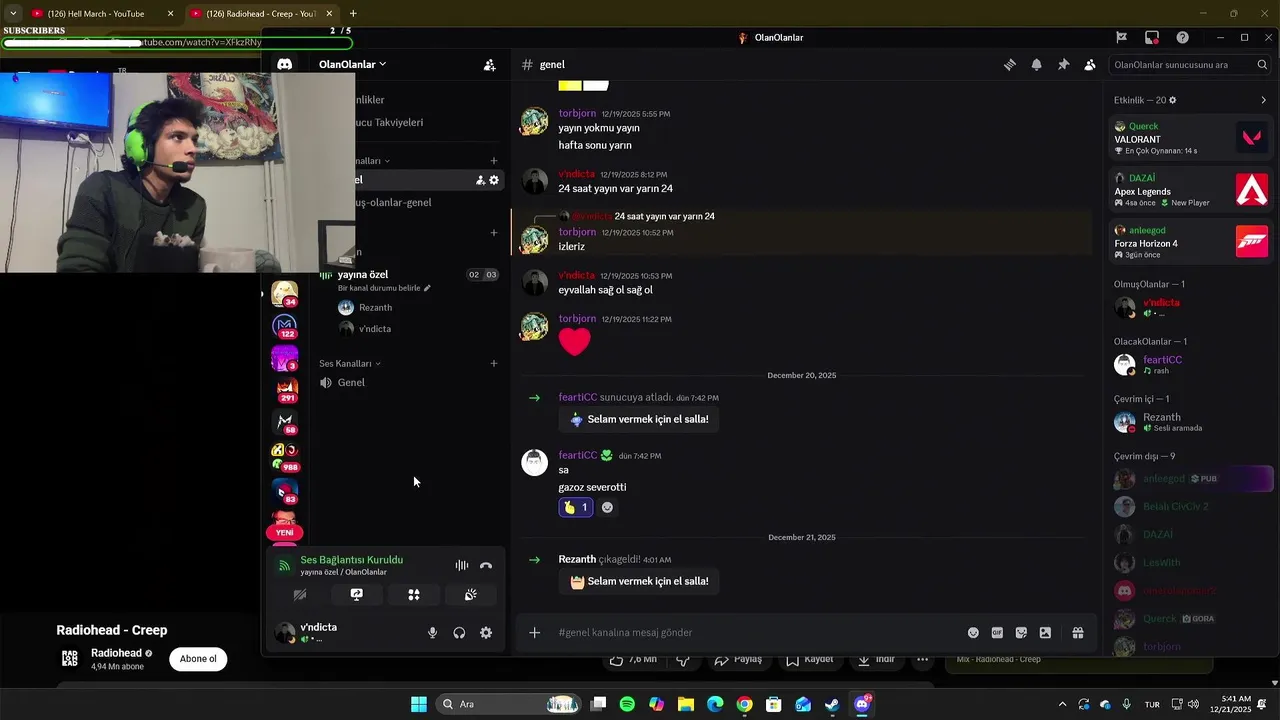This screenshot has height=720, width=1280.
Task: Wave to Rezanth with the Selam vermek button
Action: (639, 582)
